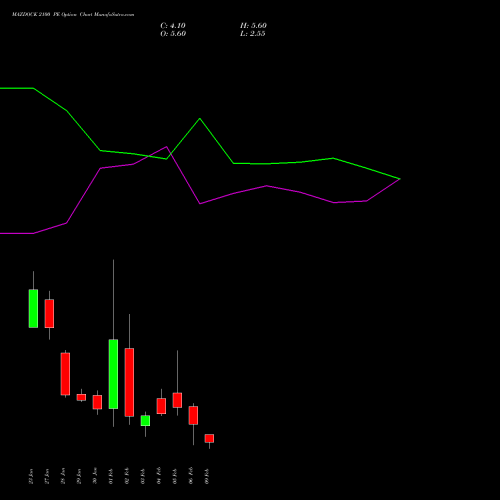Click the close value C: 4.10
The height and width of the screenshot is (500, 500).
click(x=173, y=26)
